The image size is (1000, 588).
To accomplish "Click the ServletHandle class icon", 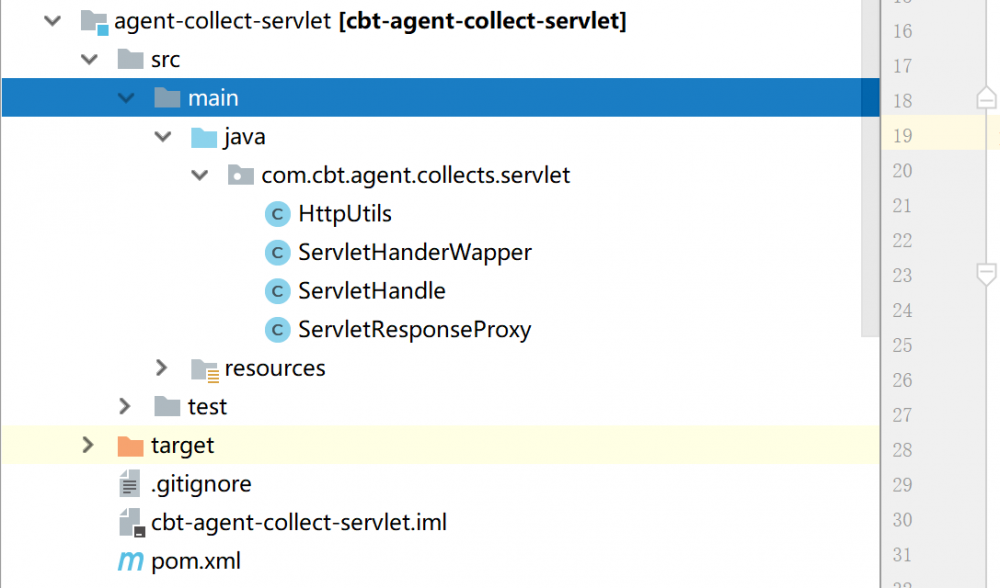I will click(x=277, y=291).
